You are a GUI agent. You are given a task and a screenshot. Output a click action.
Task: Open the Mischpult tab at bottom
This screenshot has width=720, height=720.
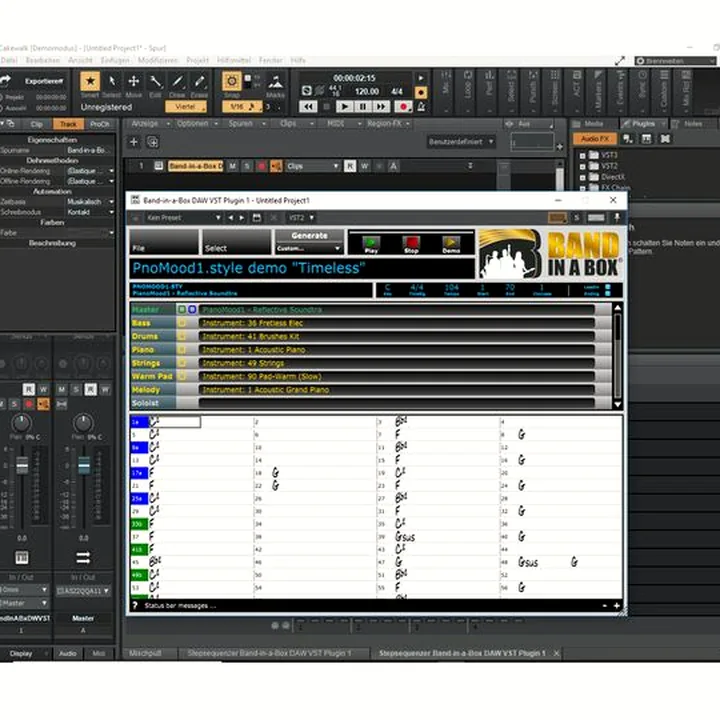coord(145,653)
